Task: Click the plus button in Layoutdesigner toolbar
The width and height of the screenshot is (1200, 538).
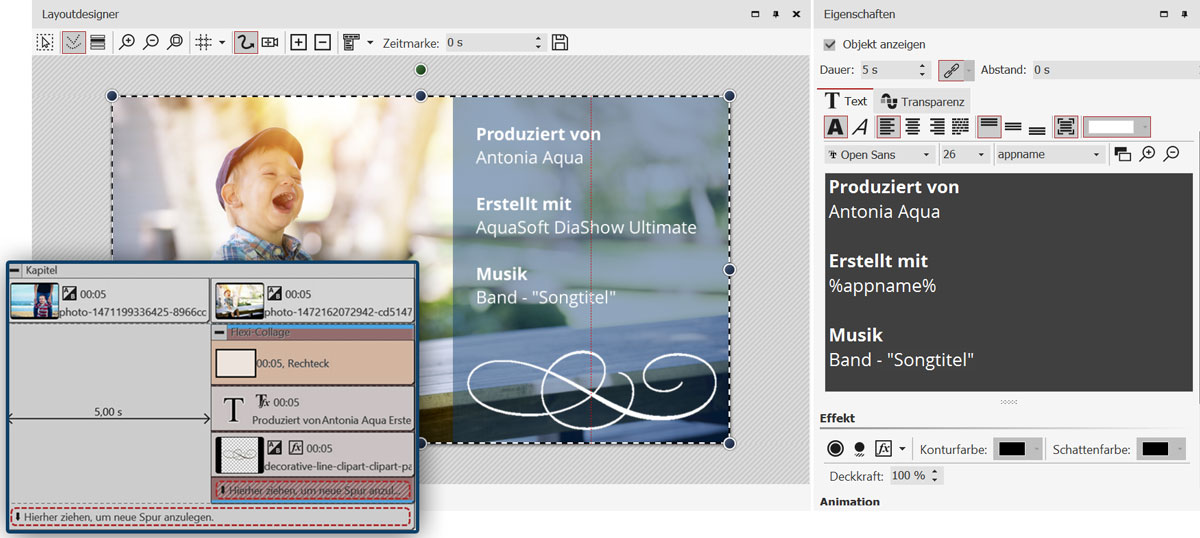Action: (x=298, y=42)
